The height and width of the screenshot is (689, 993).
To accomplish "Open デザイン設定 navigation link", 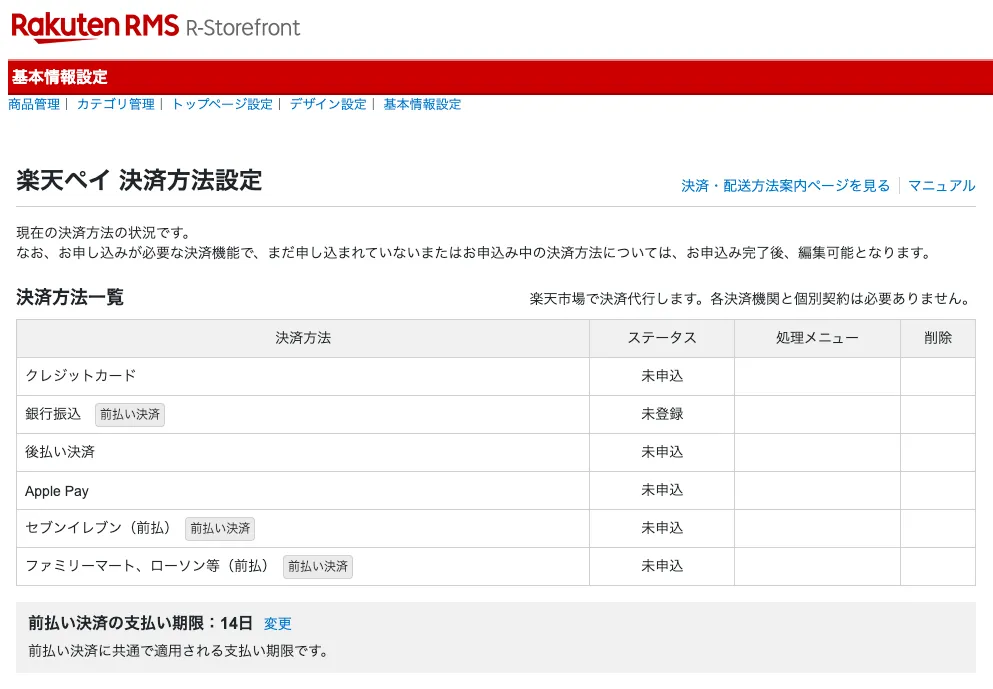I will [328, 104].
